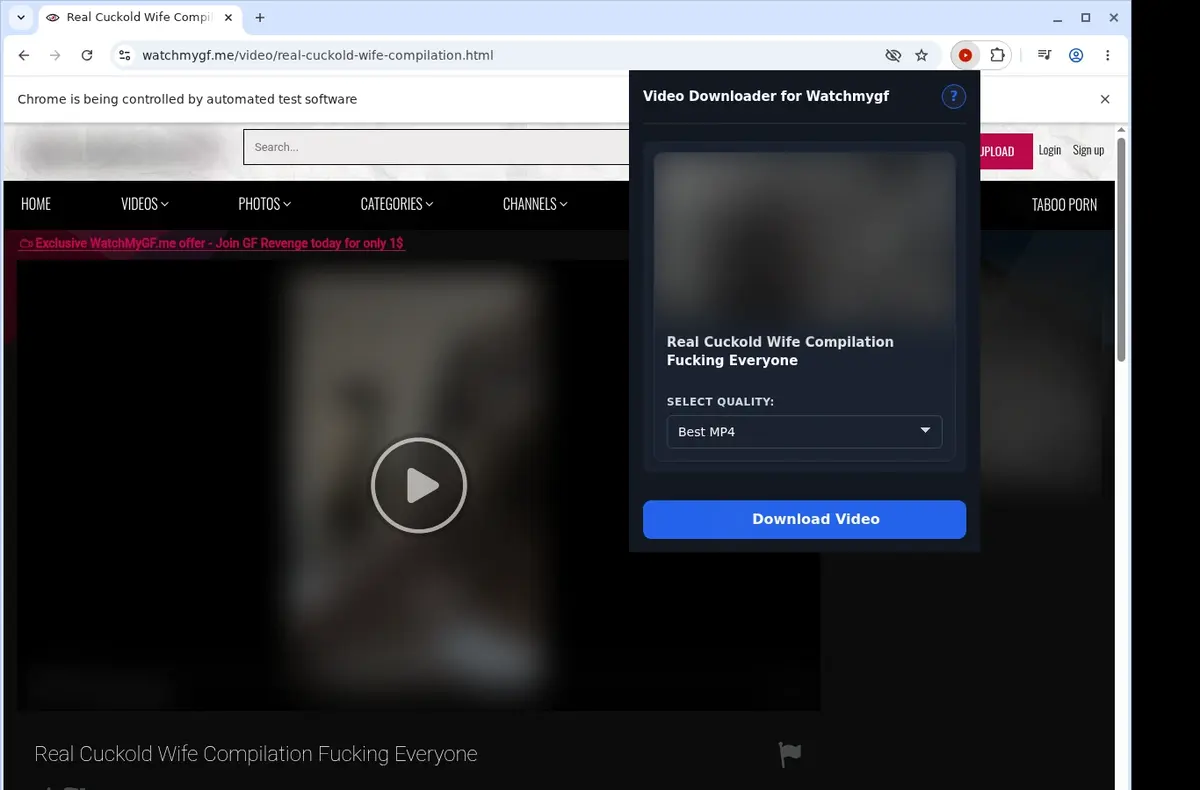Dismiss the automated test software notice
Screen dimensions: 1200x790
click(x=1105, y=99)
